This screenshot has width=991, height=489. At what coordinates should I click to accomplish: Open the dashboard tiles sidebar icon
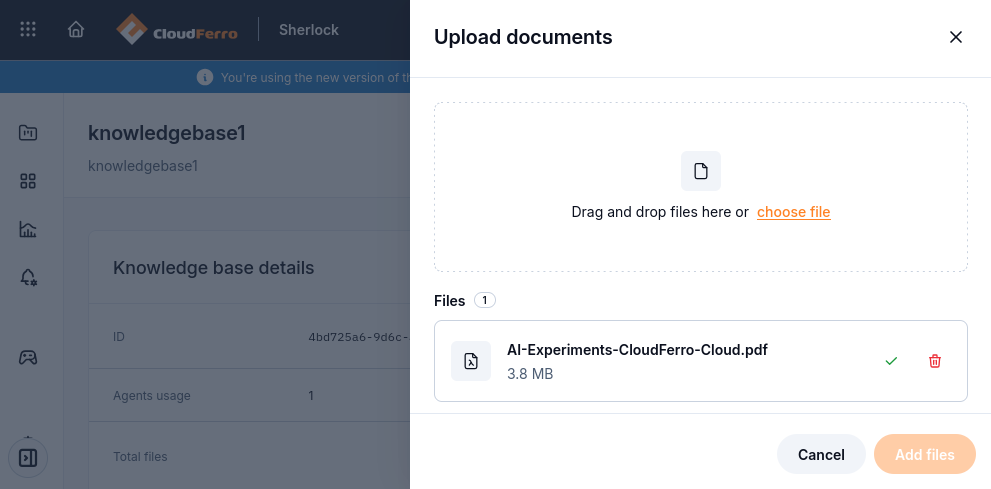tap(28, 181)
